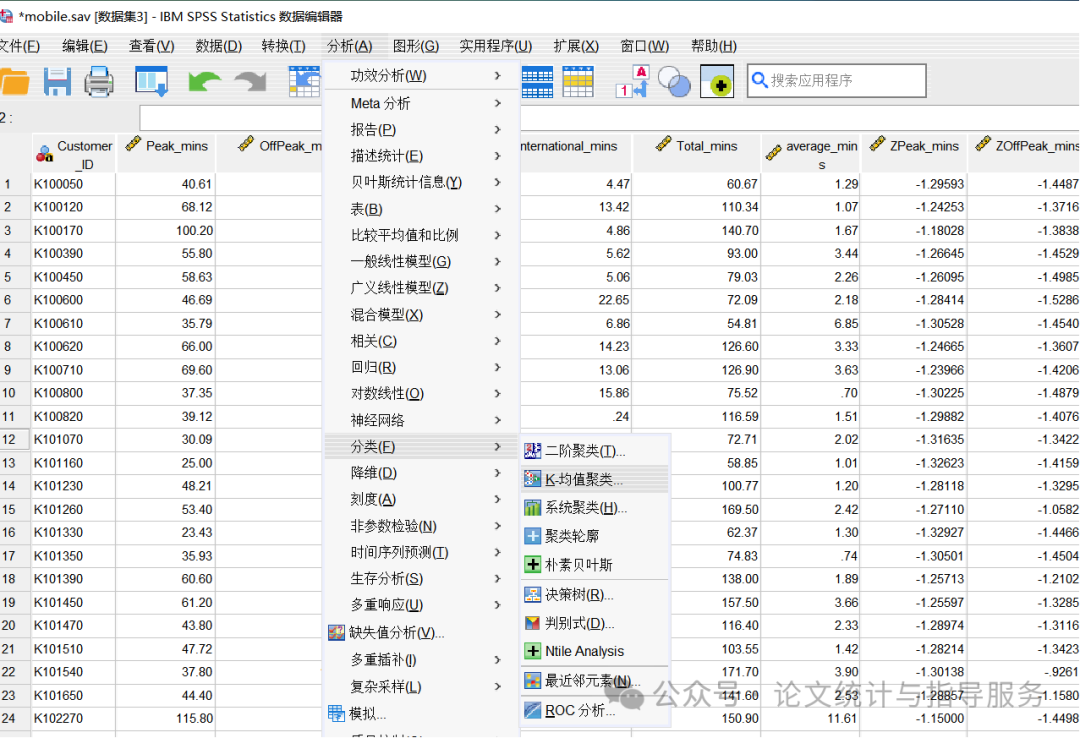Image resolution: width=1080 pixels, height=738 pixels.
Task: Click the Go to case toolbar icon
Action: tap(304, 81)
